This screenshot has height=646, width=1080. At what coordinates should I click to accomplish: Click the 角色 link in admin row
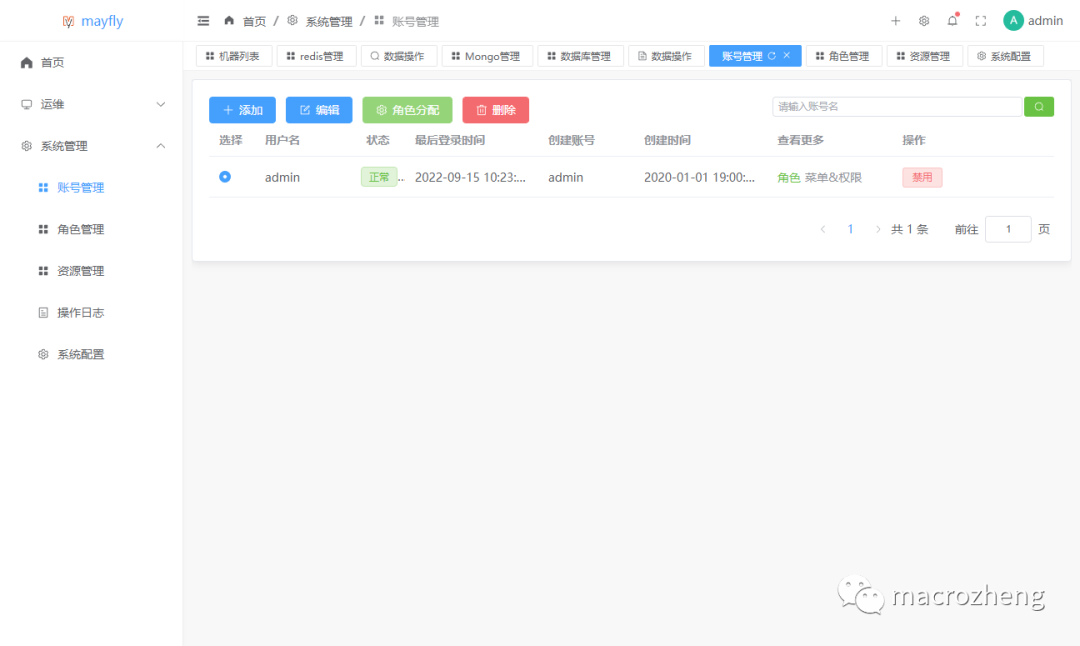(788, 177)
